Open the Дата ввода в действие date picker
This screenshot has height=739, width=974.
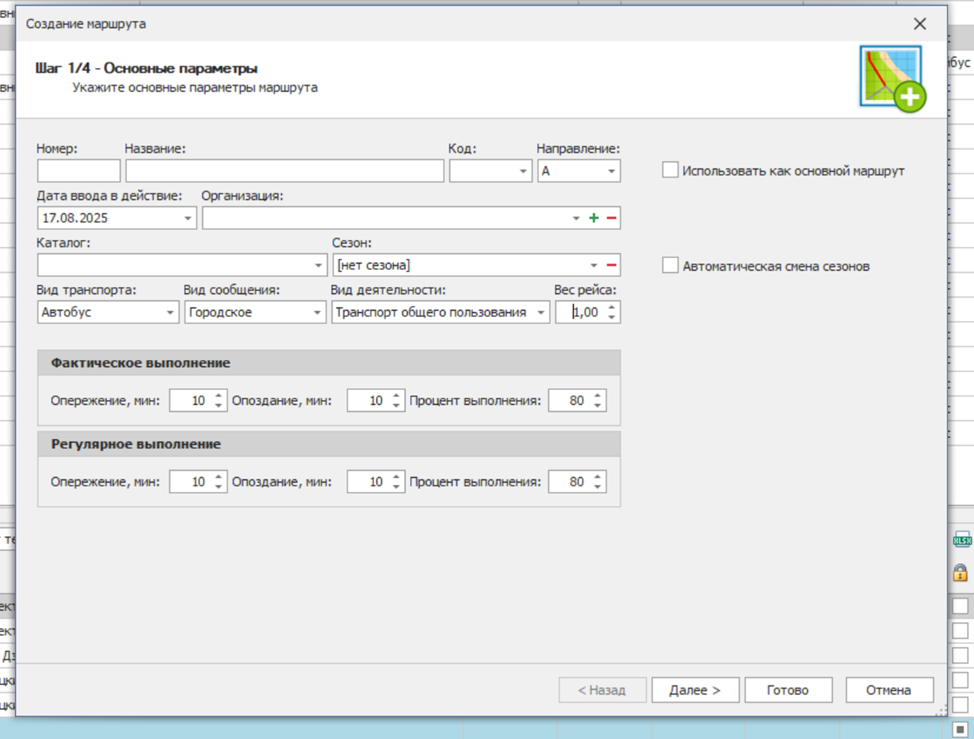tap(188, 218)
